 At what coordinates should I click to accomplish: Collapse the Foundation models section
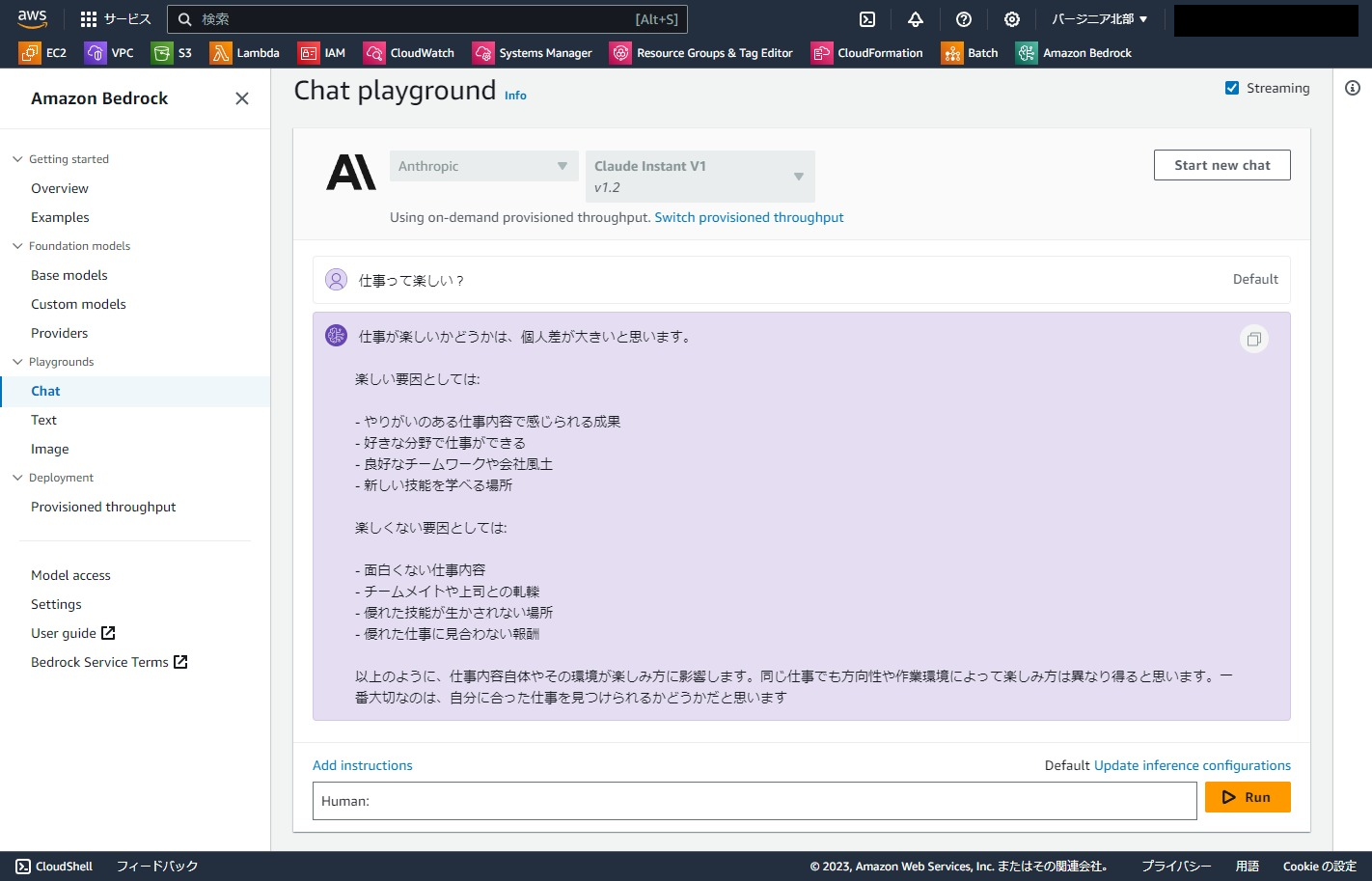tap(17, 246)
